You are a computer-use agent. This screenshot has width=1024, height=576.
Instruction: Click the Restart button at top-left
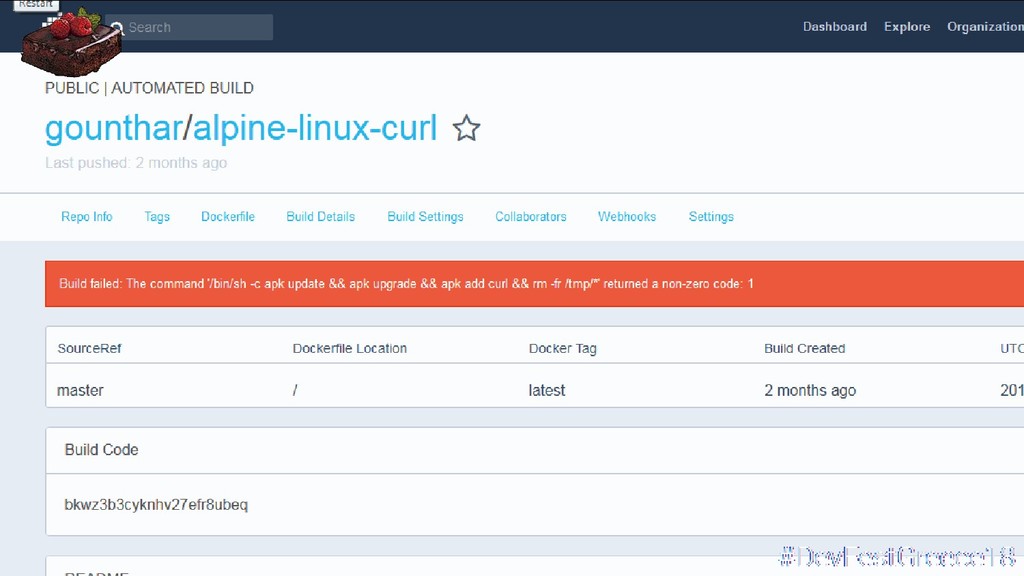click(36, 5)
